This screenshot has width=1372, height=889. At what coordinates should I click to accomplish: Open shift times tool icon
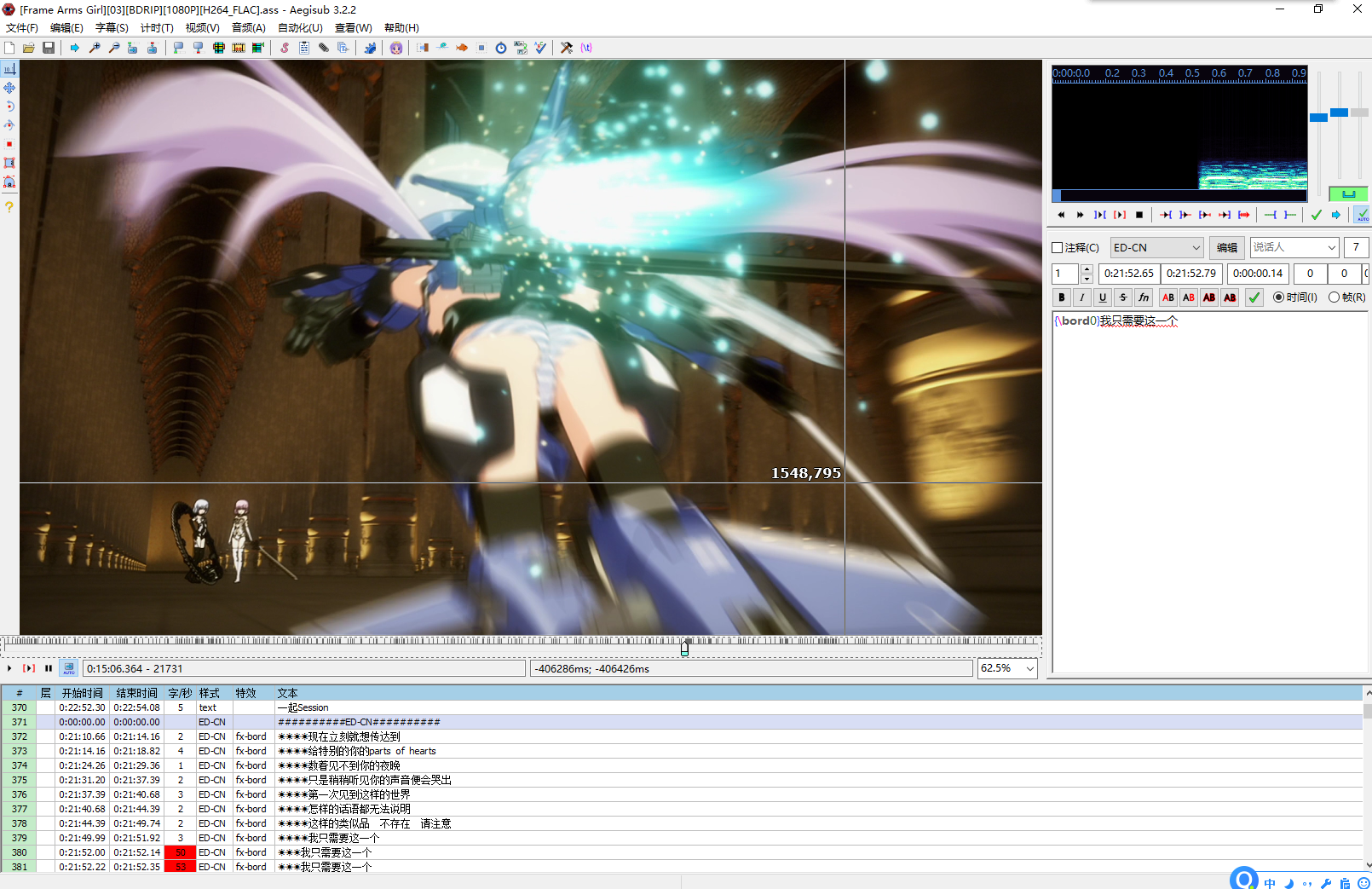423,48
